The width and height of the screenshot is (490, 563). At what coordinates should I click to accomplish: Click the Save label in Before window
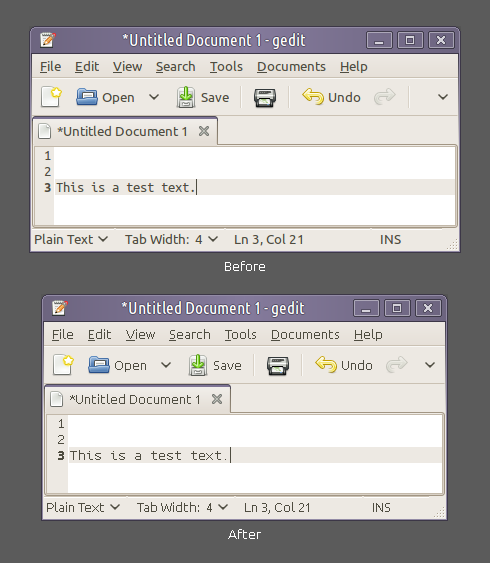tap(215, 97)
